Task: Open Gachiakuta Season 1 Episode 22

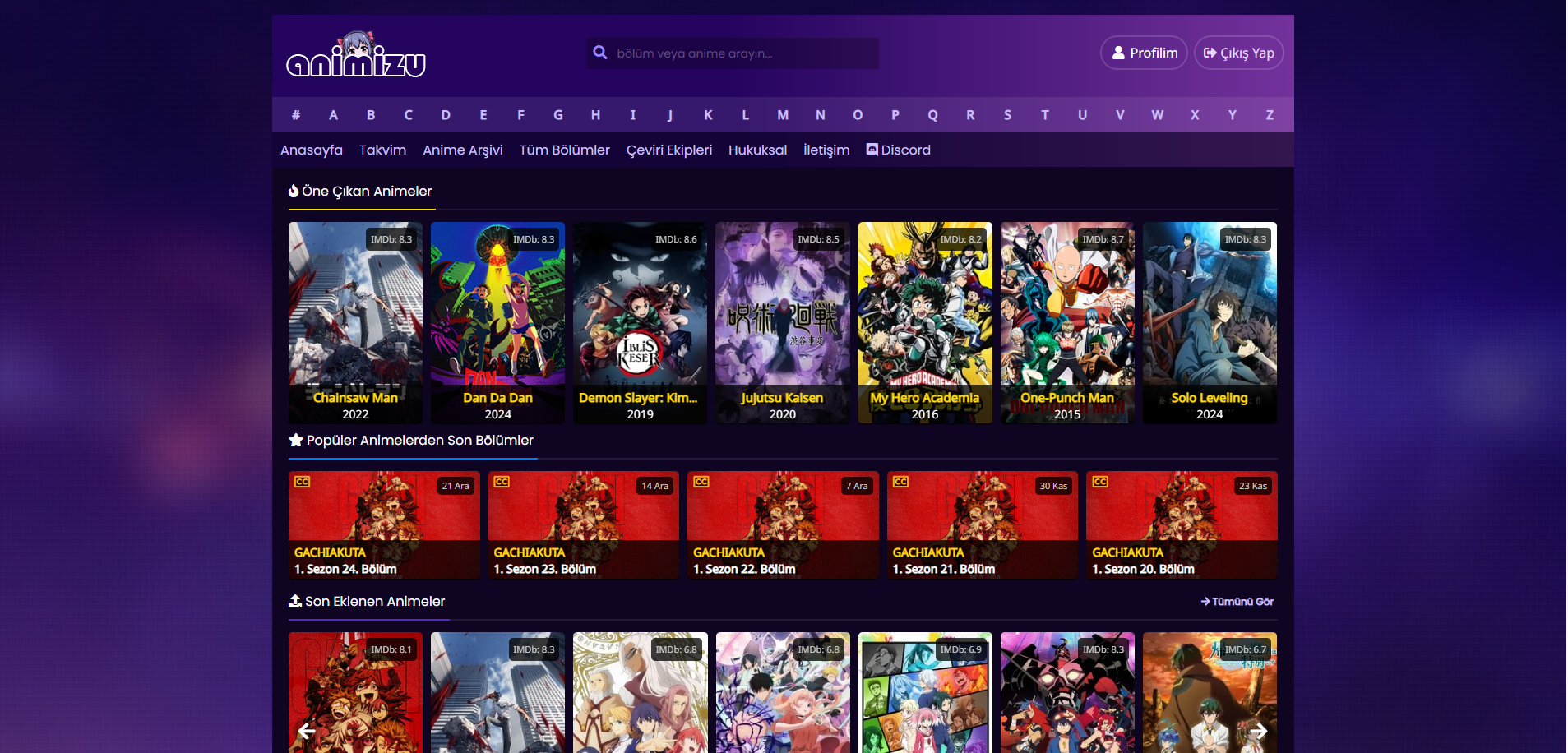Action: pos(783,524)
